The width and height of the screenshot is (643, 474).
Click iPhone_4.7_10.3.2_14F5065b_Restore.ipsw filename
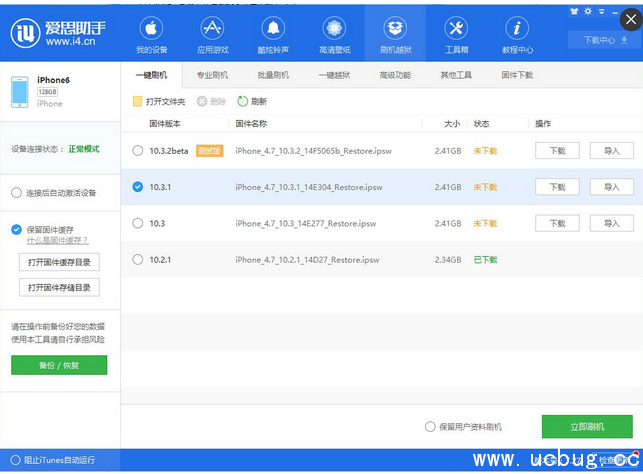(313, 151)
